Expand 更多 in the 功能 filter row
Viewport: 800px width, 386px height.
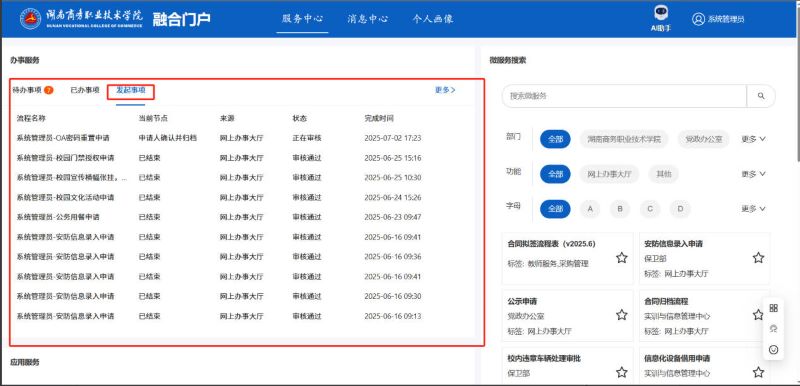pyautogui.click(x=753, y=174)
